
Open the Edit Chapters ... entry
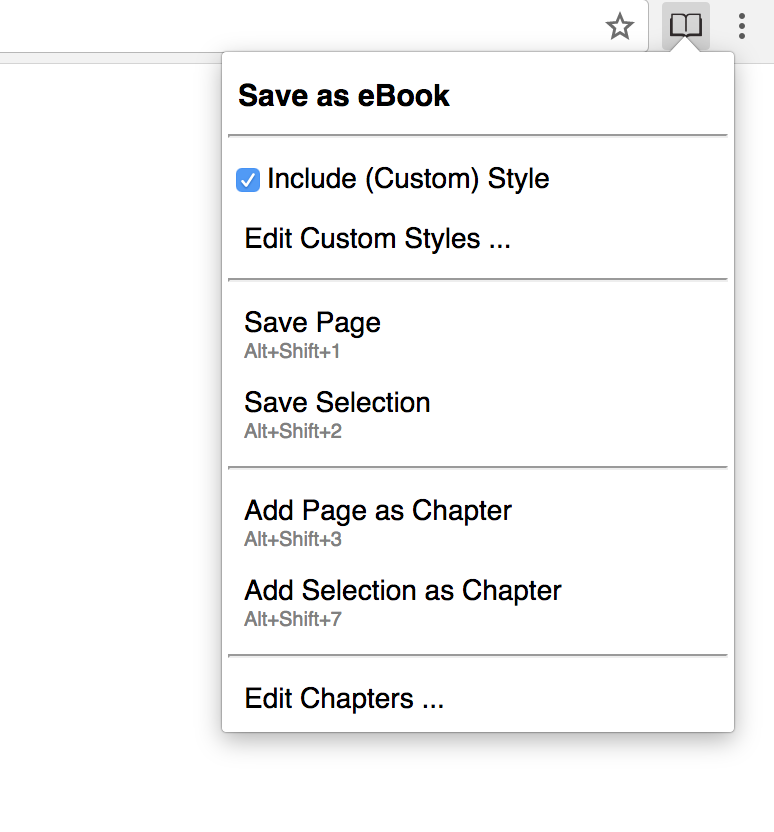point(343,698)
